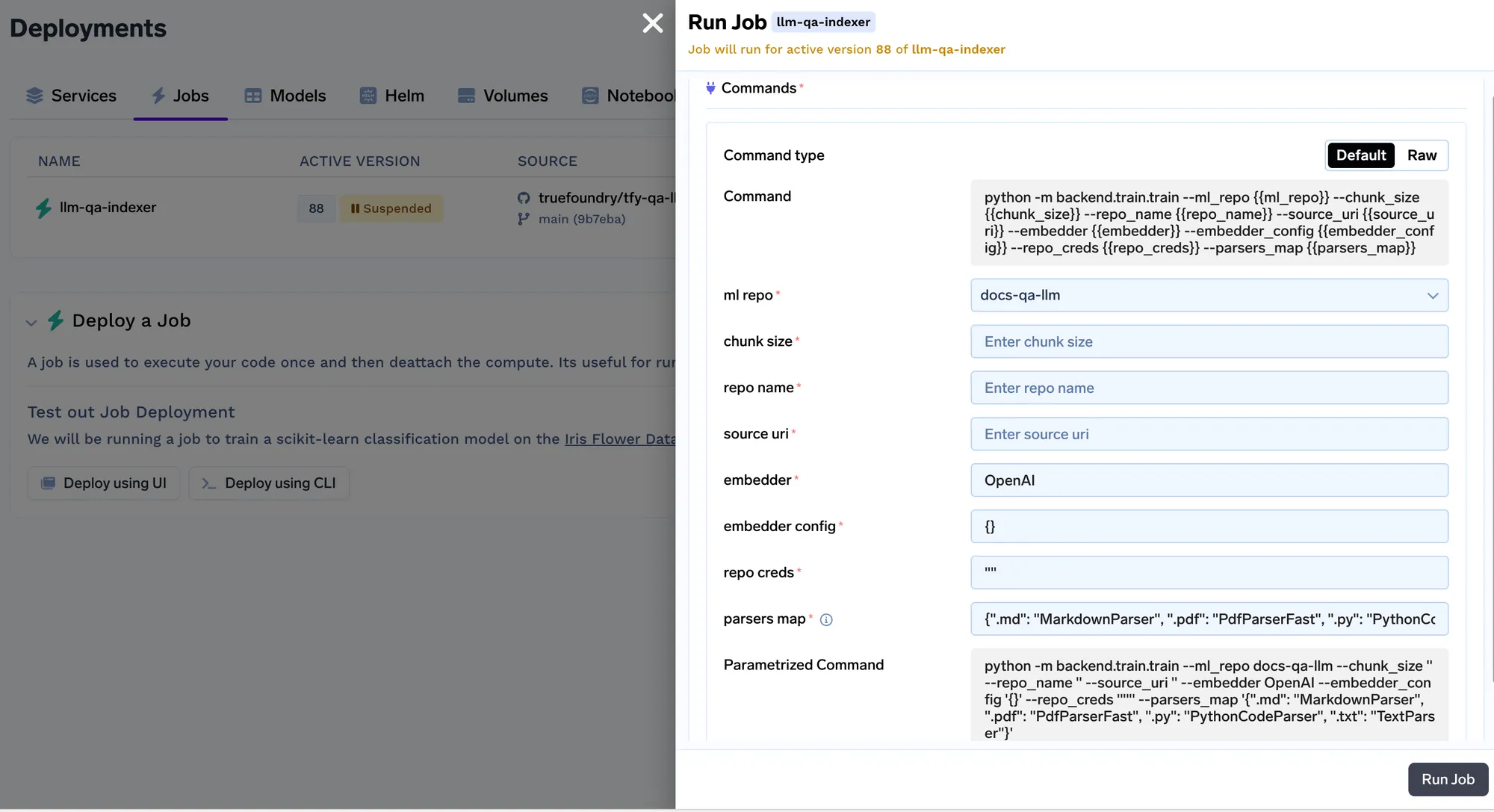The image size is (1494, 812).
Task: Collapse the Deploy a Job section
Action: 31,323
